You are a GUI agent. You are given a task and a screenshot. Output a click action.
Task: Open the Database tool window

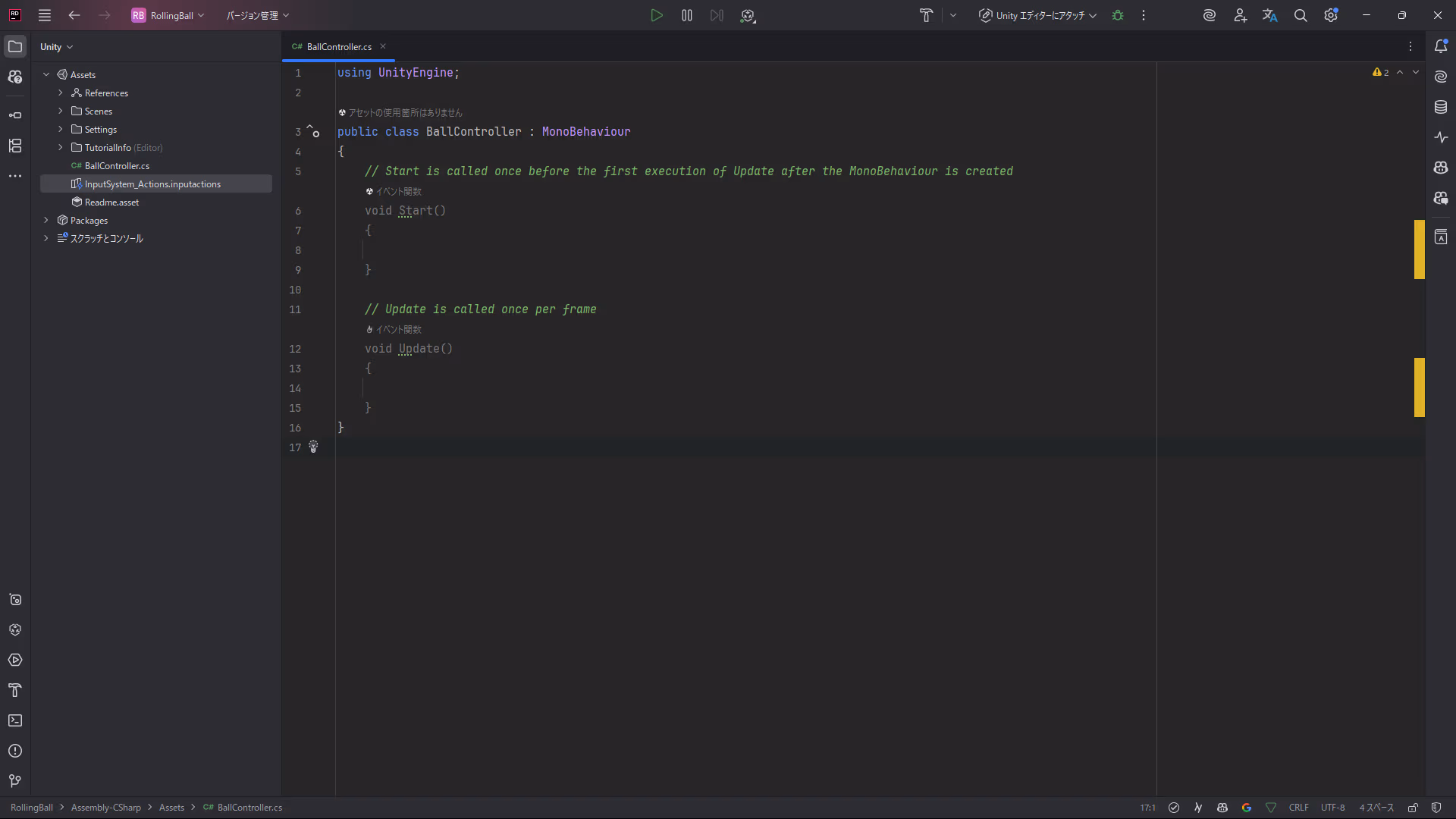[1441, 107]
